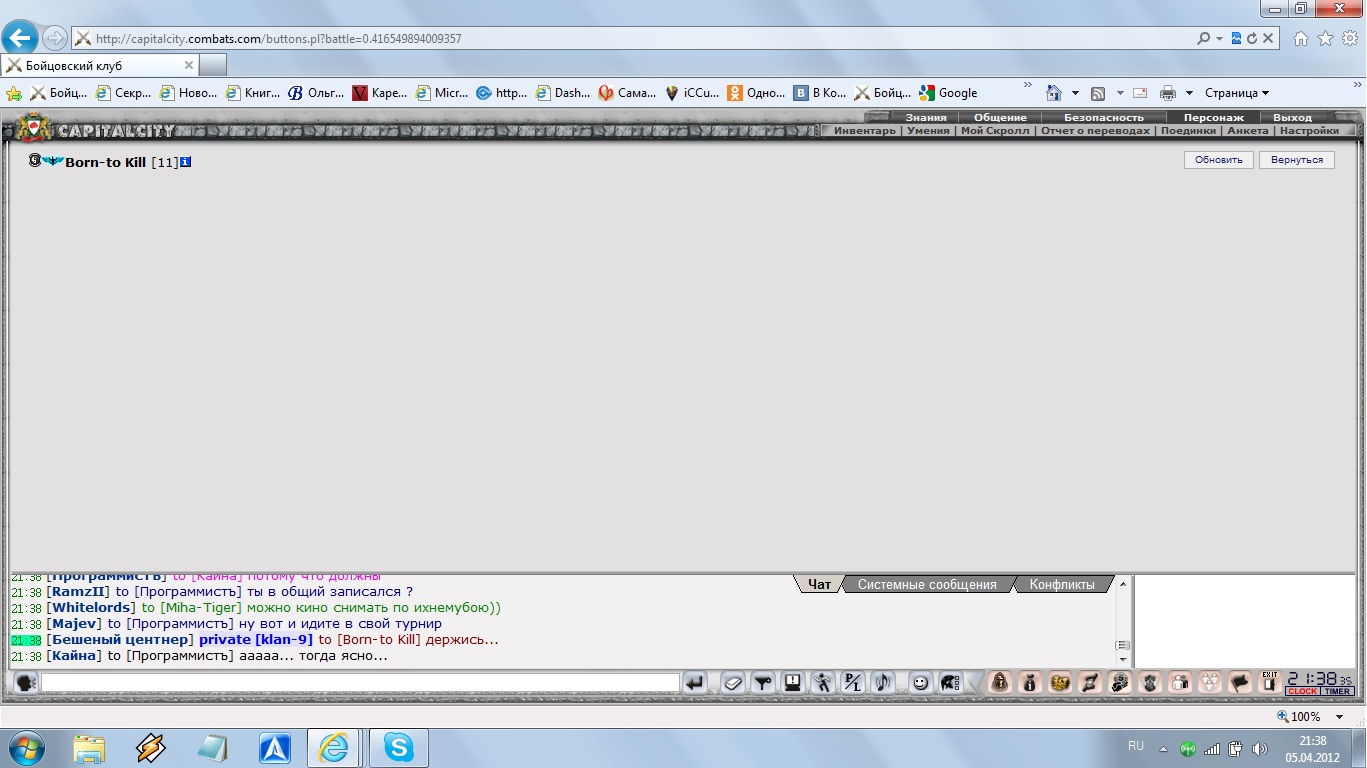Image resolution: width=1367 pixels, height=768 pixels.
Task: Open Отчет о переводах link
Action: point(1095,131)
